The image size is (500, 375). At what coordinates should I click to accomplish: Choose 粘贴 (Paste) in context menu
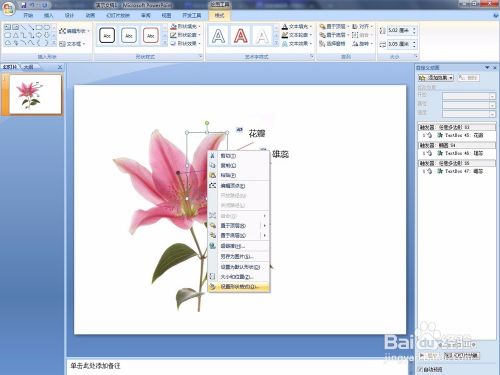pos(238,175)
